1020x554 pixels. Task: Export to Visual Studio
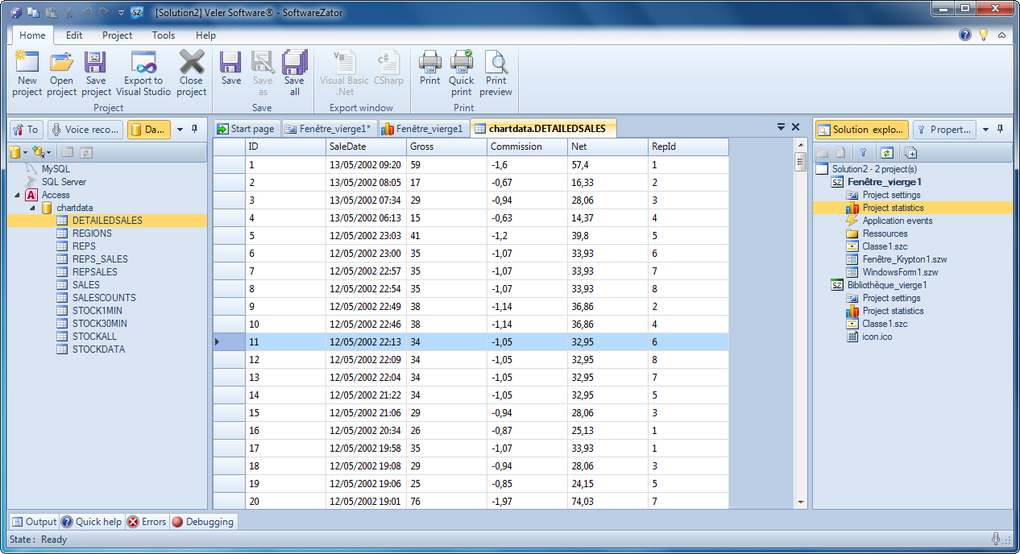click(x=144, y=73)
